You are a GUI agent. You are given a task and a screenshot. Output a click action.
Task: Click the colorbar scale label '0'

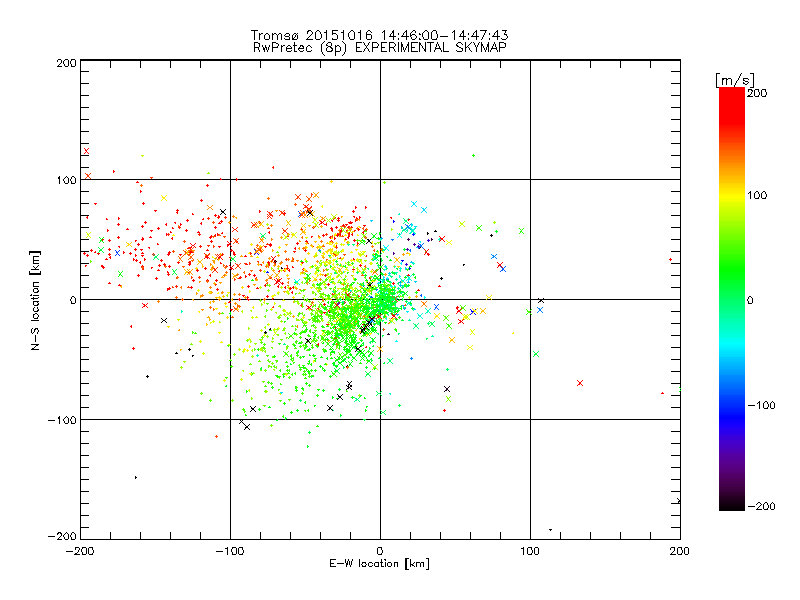(750, 300)
